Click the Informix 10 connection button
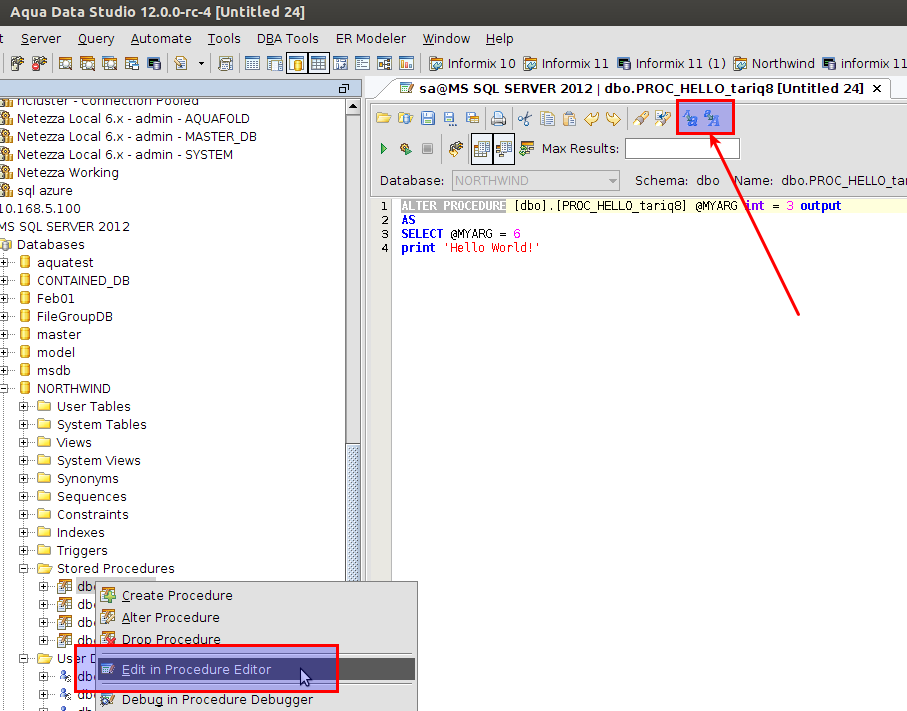The width and height of the screenshot is (907, 711). pyautogui.click(x=472, y=63)
